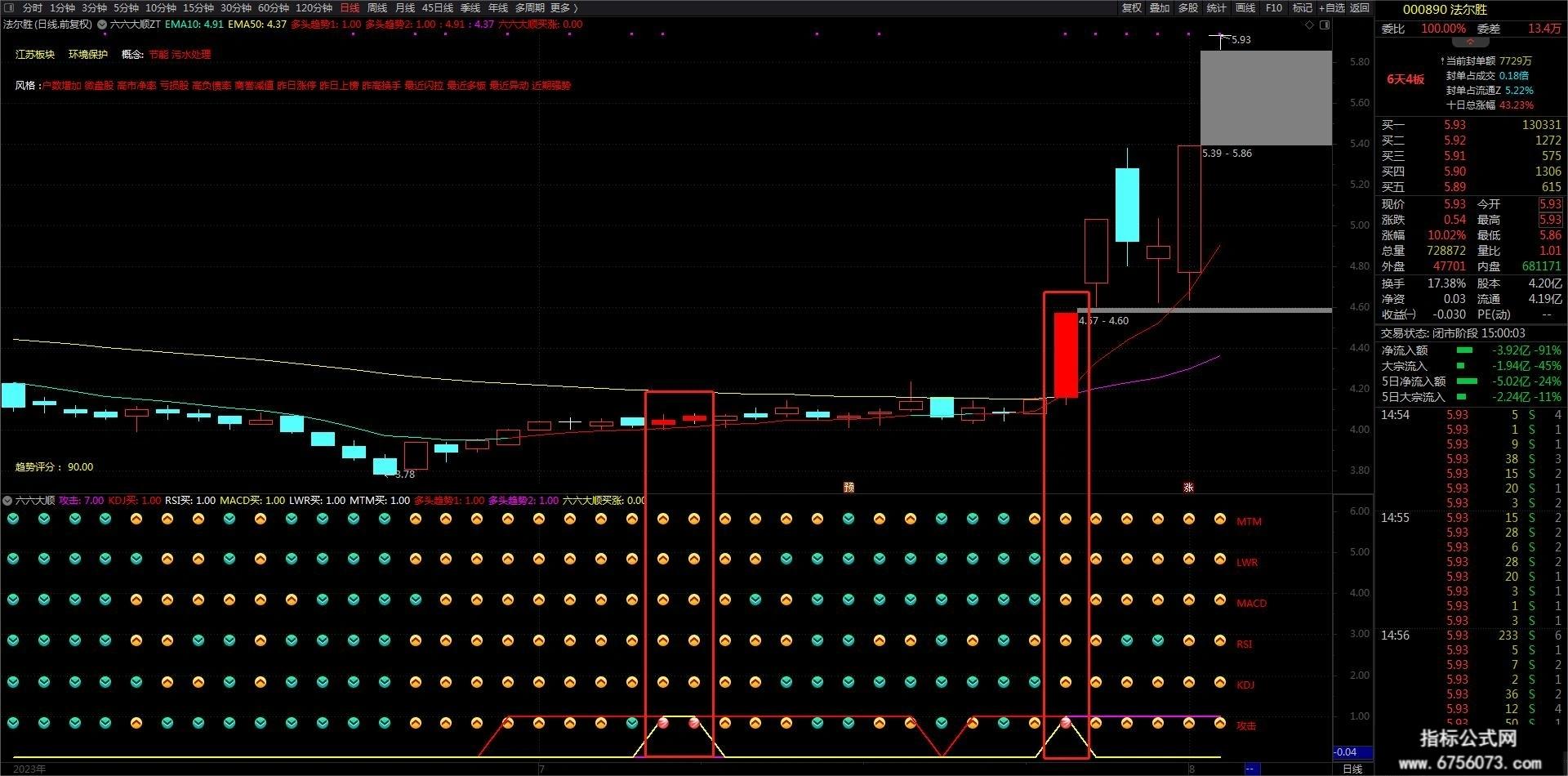
Task: Open the 六六大顺 sub-indicator dropdown arrow
Action: (x=7, y=500)
